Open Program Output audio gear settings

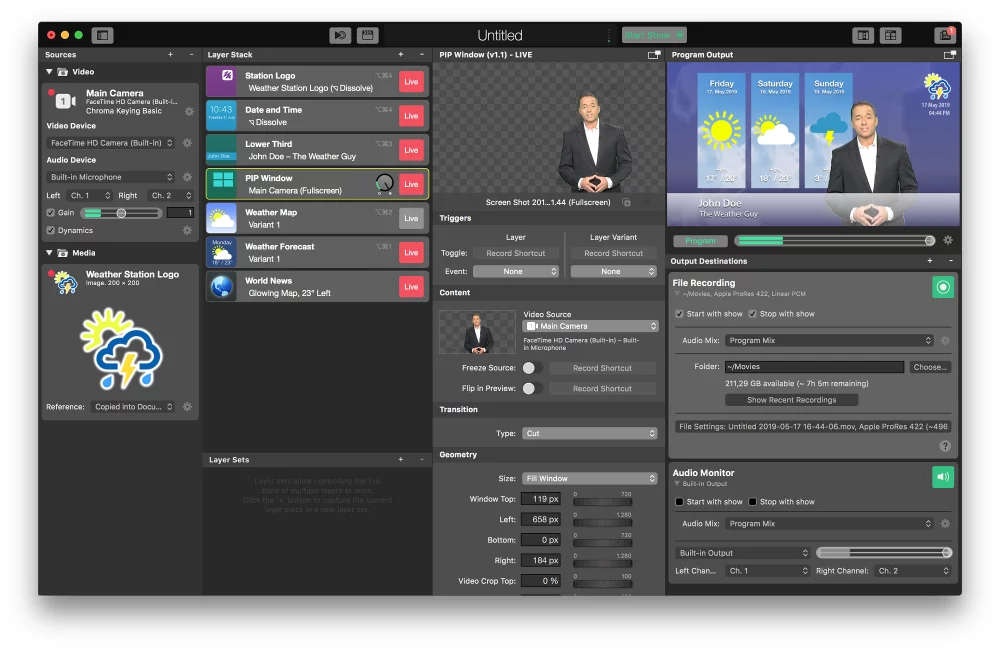(x=948, y=240)
